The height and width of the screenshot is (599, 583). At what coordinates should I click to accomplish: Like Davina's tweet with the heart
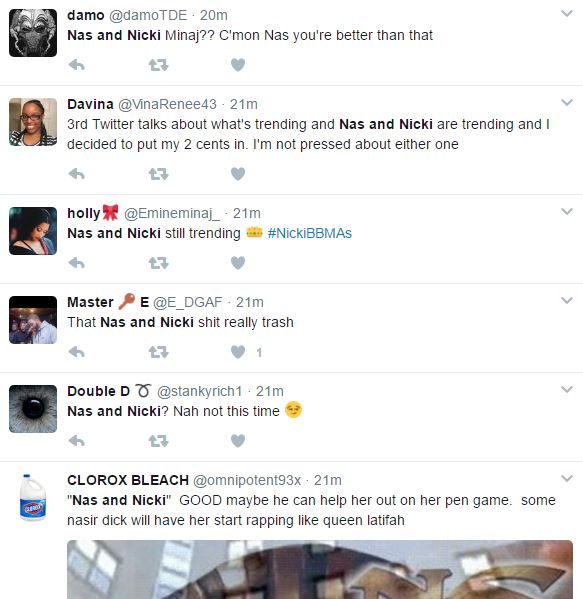pyautogui.click(x=238, y=174)
